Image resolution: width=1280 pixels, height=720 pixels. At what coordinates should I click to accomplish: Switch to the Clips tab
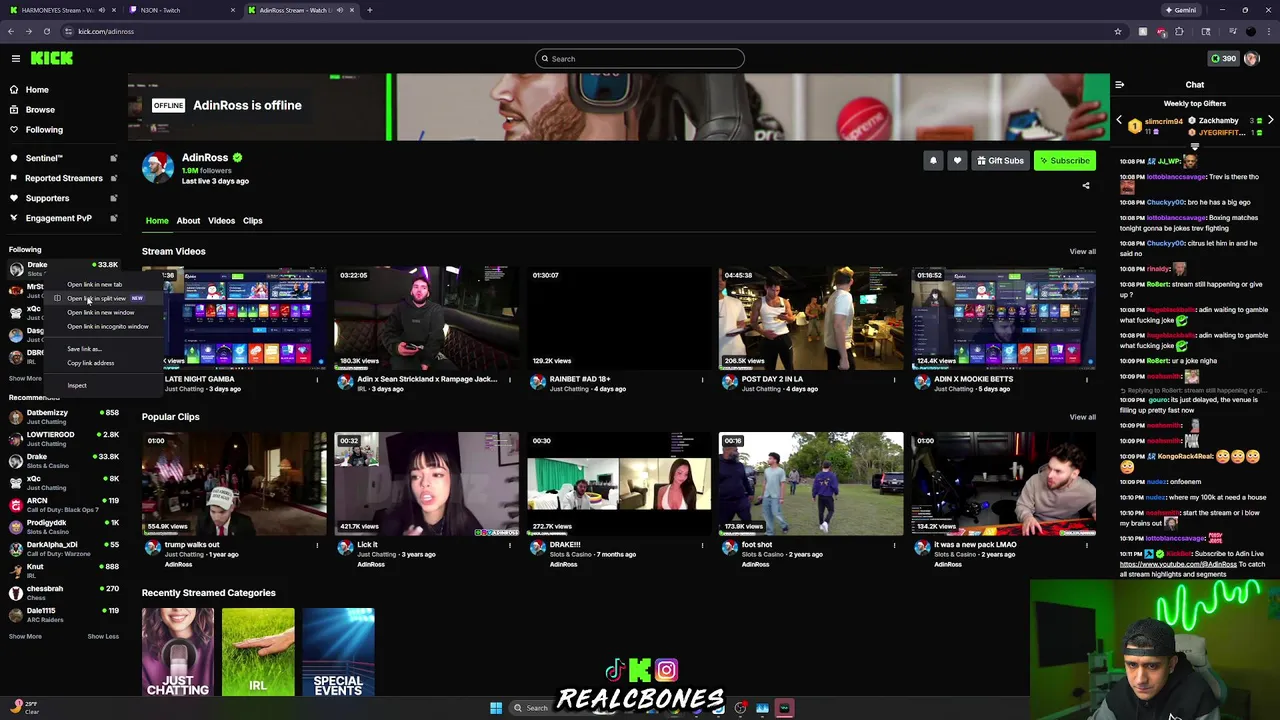point(252,220)
